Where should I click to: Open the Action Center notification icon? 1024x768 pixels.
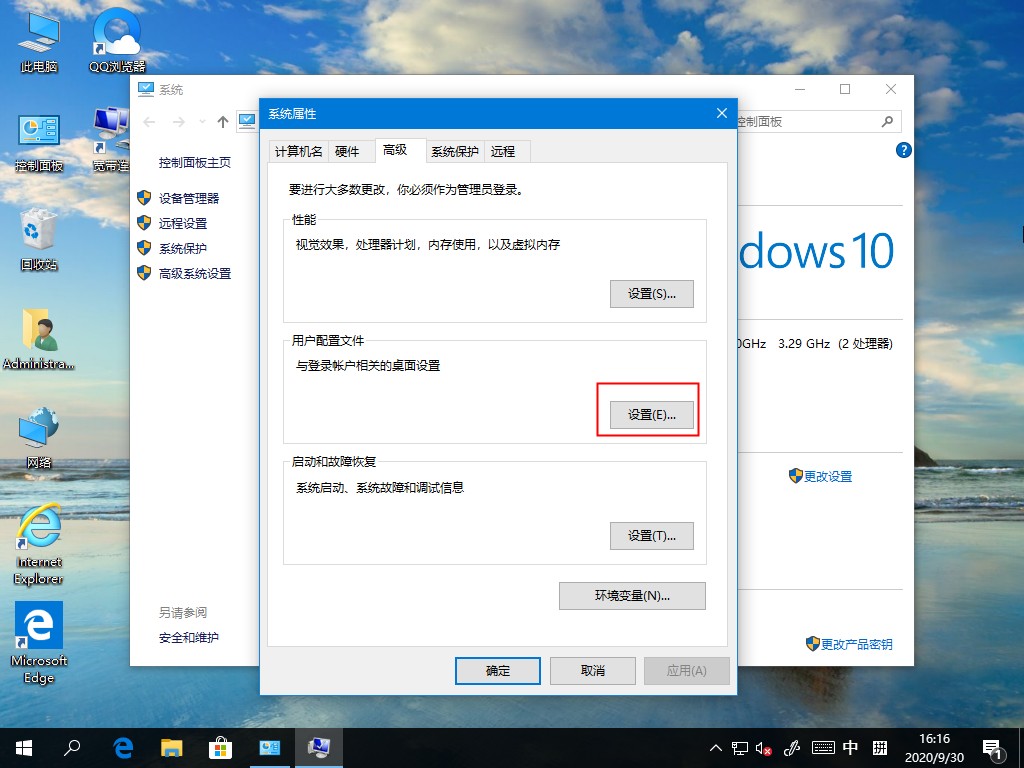(993, 747)
